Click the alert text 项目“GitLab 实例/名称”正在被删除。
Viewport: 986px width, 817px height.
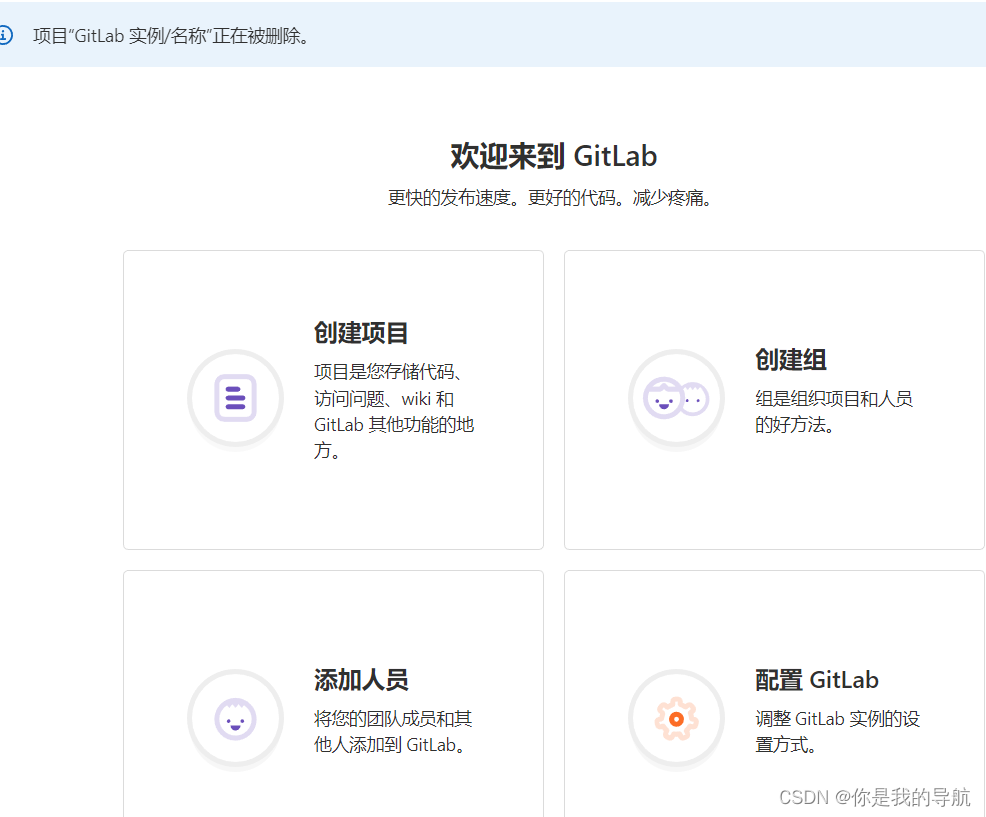171,36
